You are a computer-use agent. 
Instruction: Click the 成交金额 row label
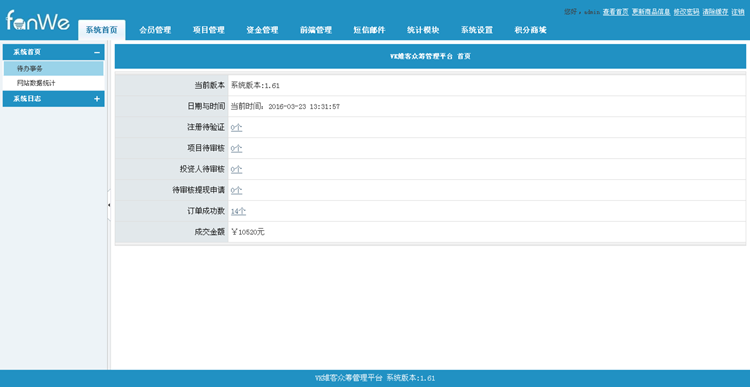pos(209,232)
